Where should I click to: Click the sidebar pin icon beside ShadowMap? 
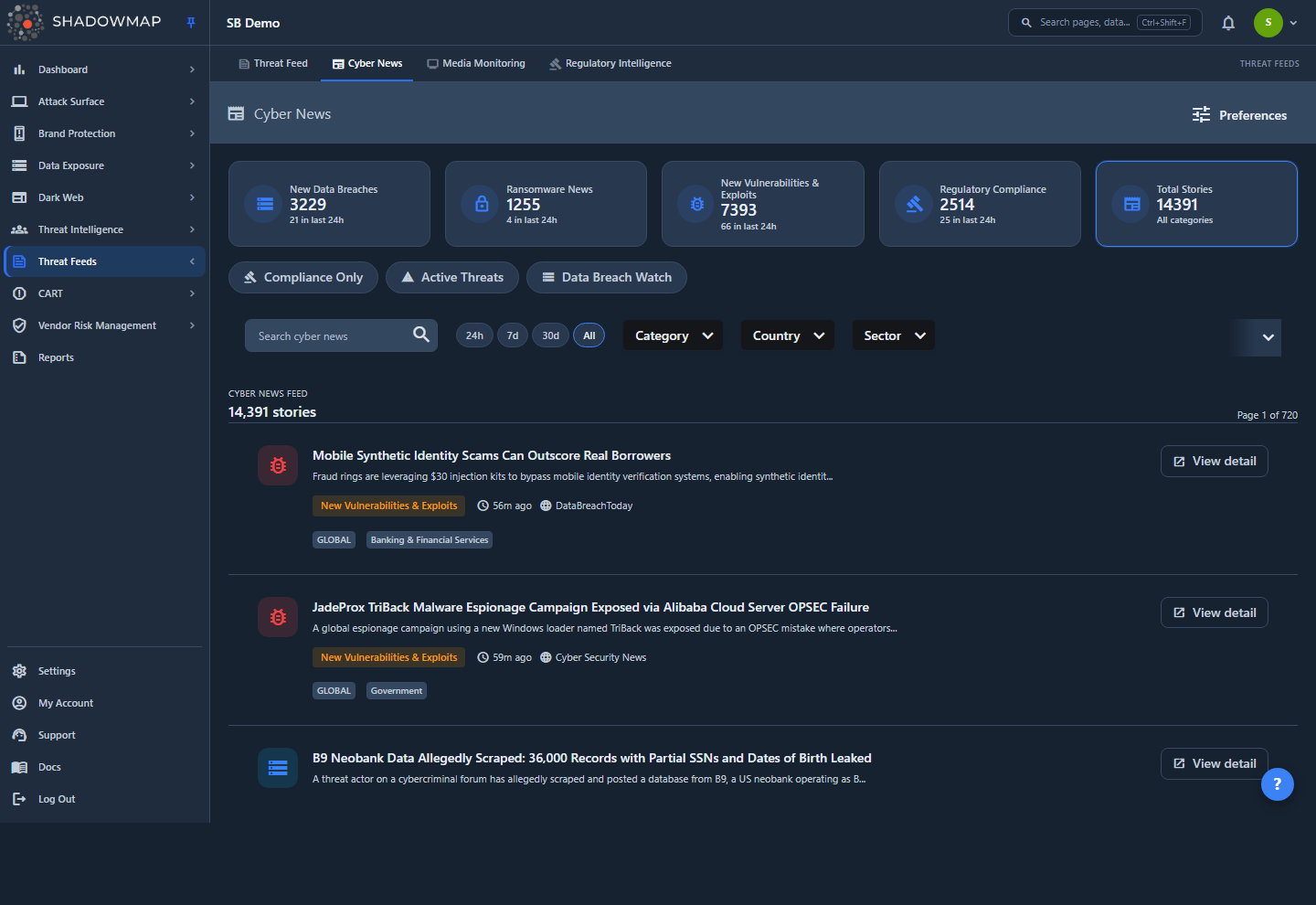coord(191,23)
